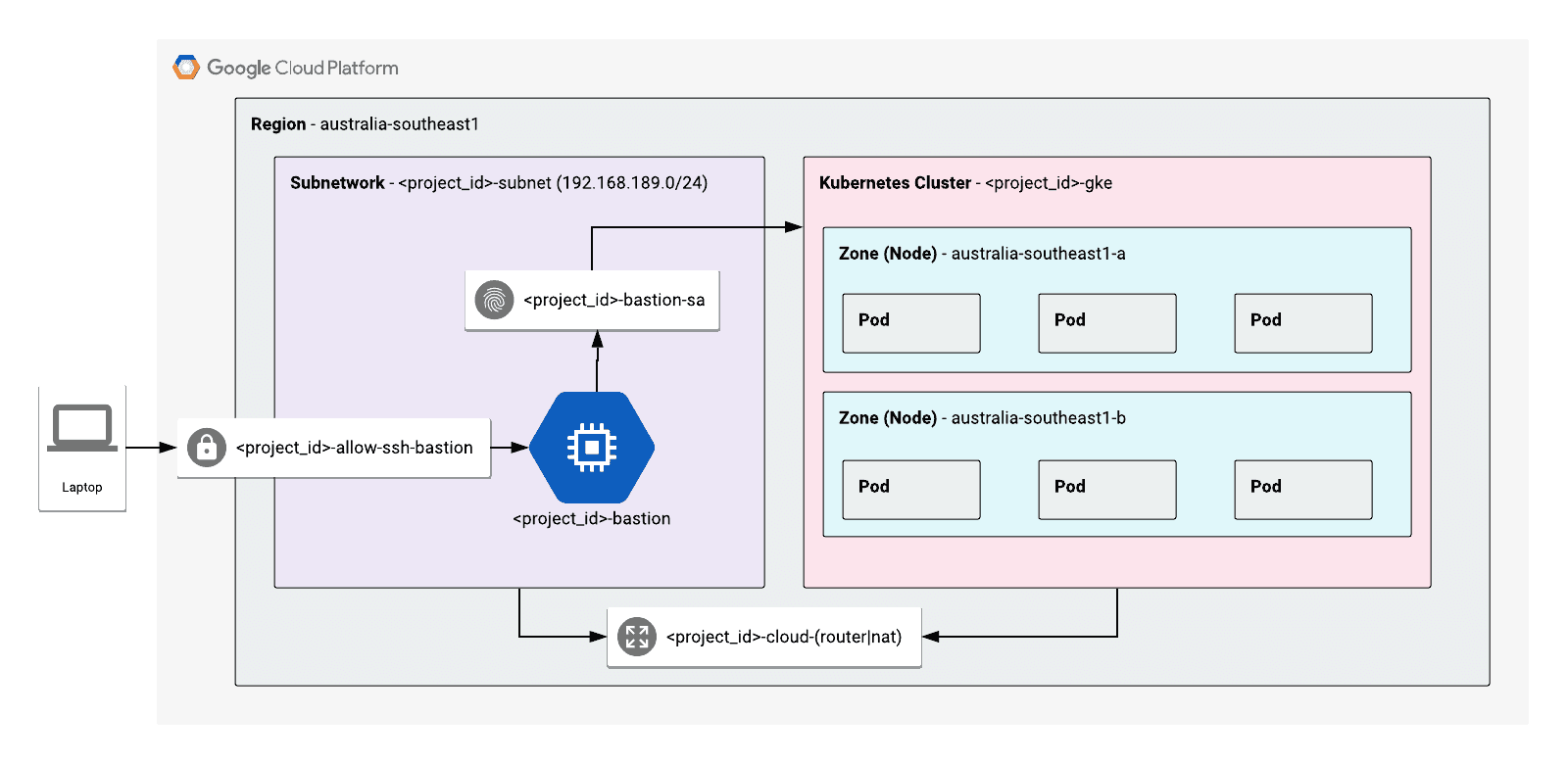Select first Pod in zone australia-southeast1-a
Viewport: 1568px width, 764px height.
[x=911, y=323]
